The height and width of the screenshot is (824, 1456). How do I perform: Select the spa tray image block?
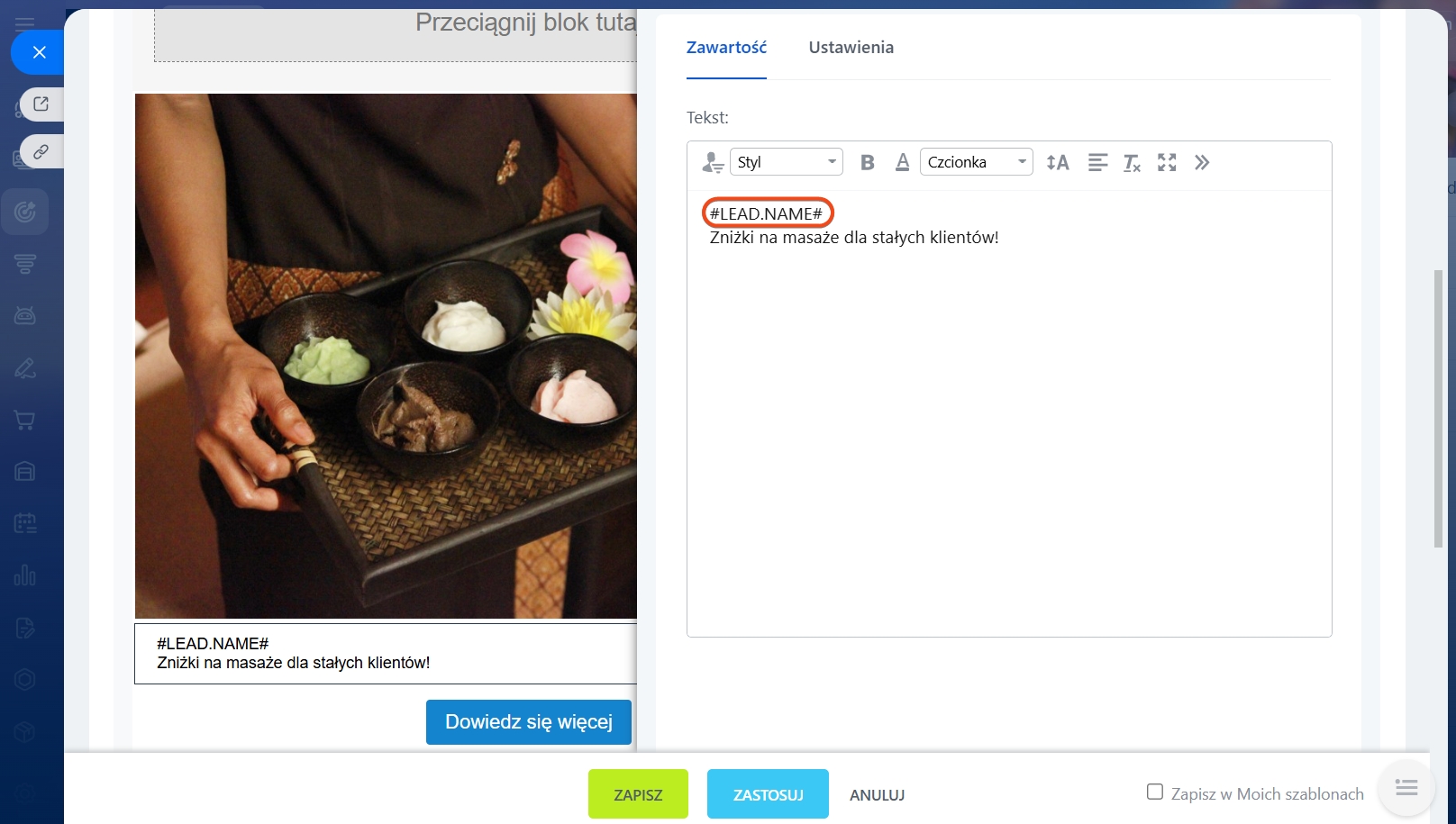(386, 356)
